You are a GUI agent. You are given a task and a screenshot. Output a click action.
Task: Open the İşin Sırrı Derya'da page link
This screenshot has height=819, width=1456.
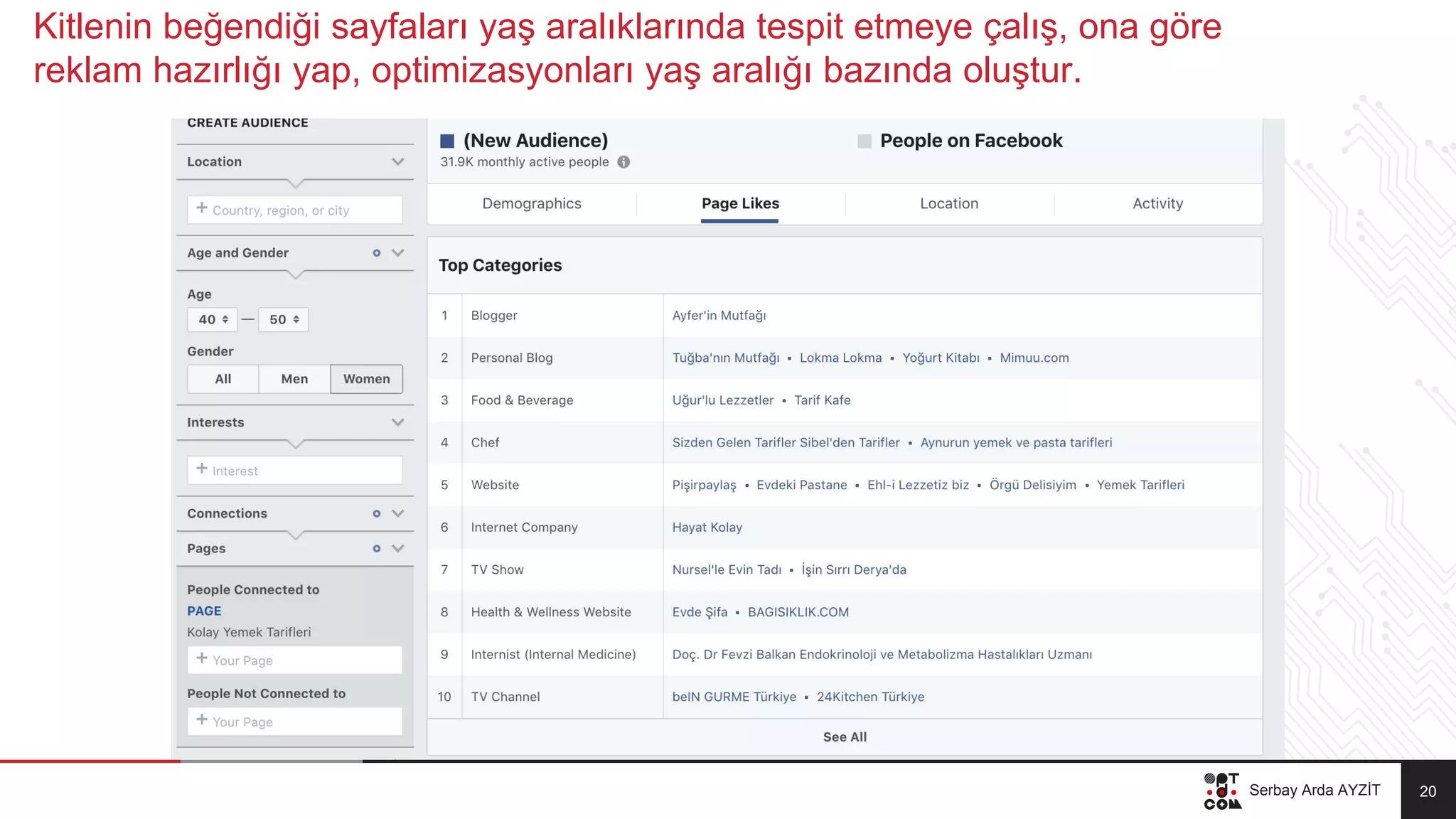[x=853, y=569]
